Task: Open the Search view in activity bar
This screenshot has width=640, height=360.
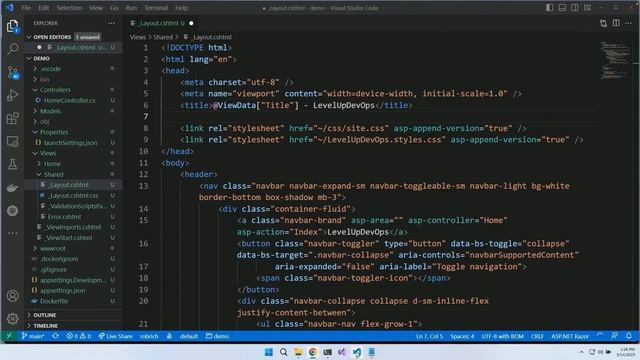Action: 13,49
